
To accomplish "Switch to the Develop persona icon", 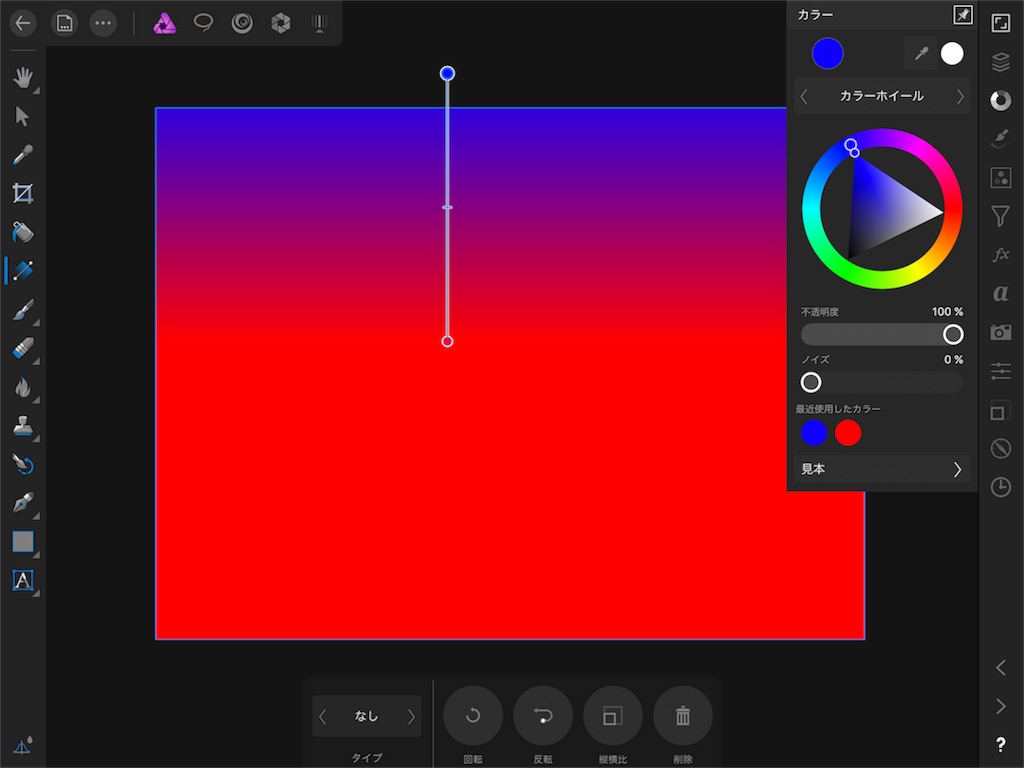I will tap(281, 24).
